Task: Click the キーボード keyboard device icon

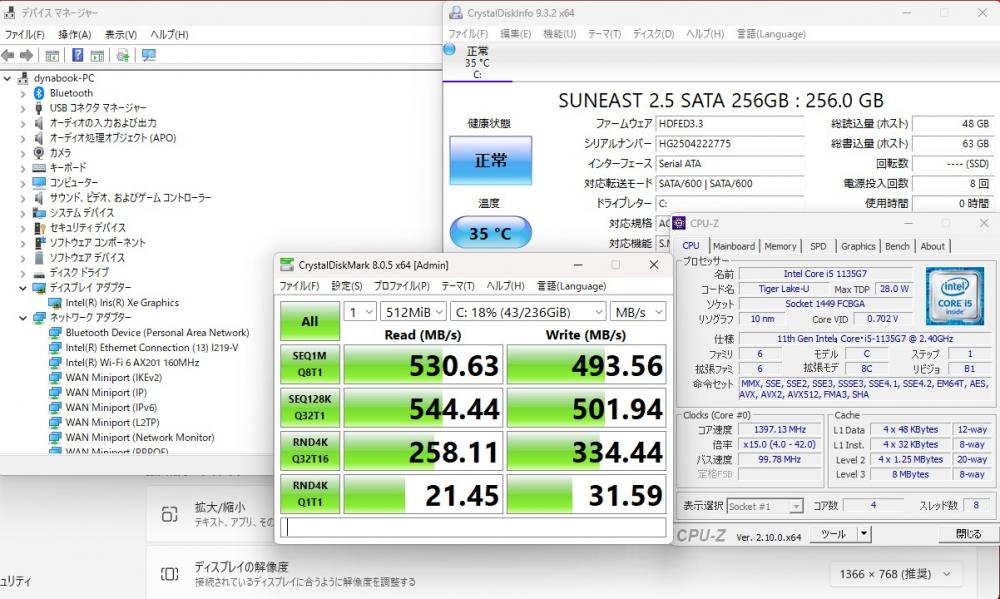Action: pos(39,168)
